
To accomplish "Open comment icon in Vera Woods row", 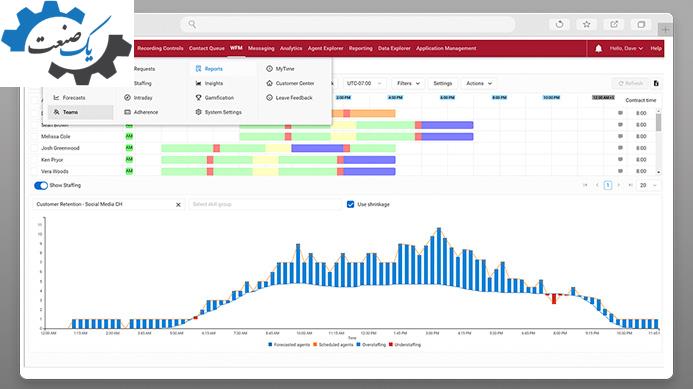I will click(620, 171).
